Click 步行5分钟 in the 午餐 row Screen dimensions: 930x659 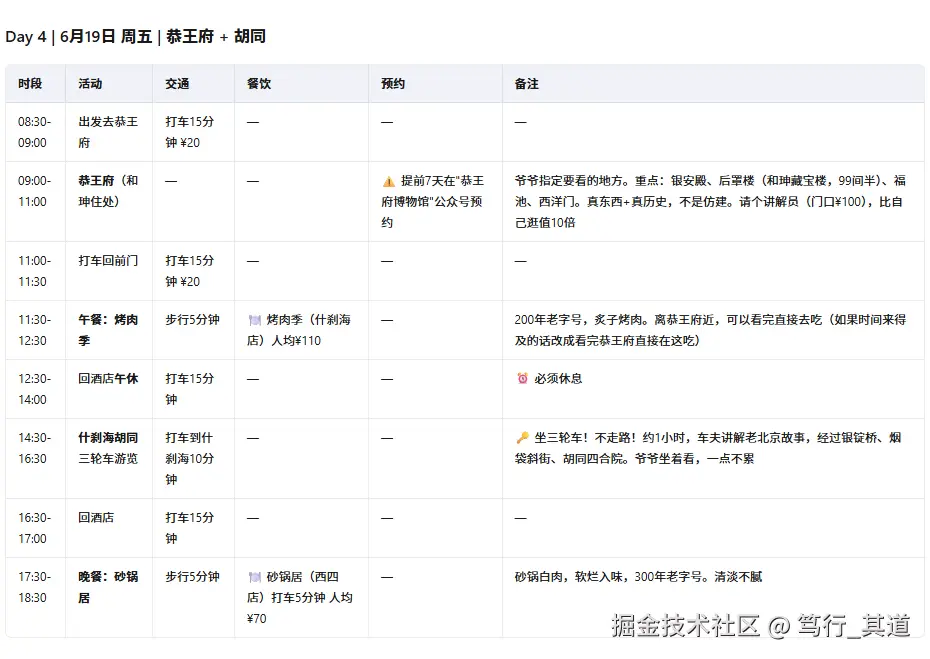[x=192, y=320]
